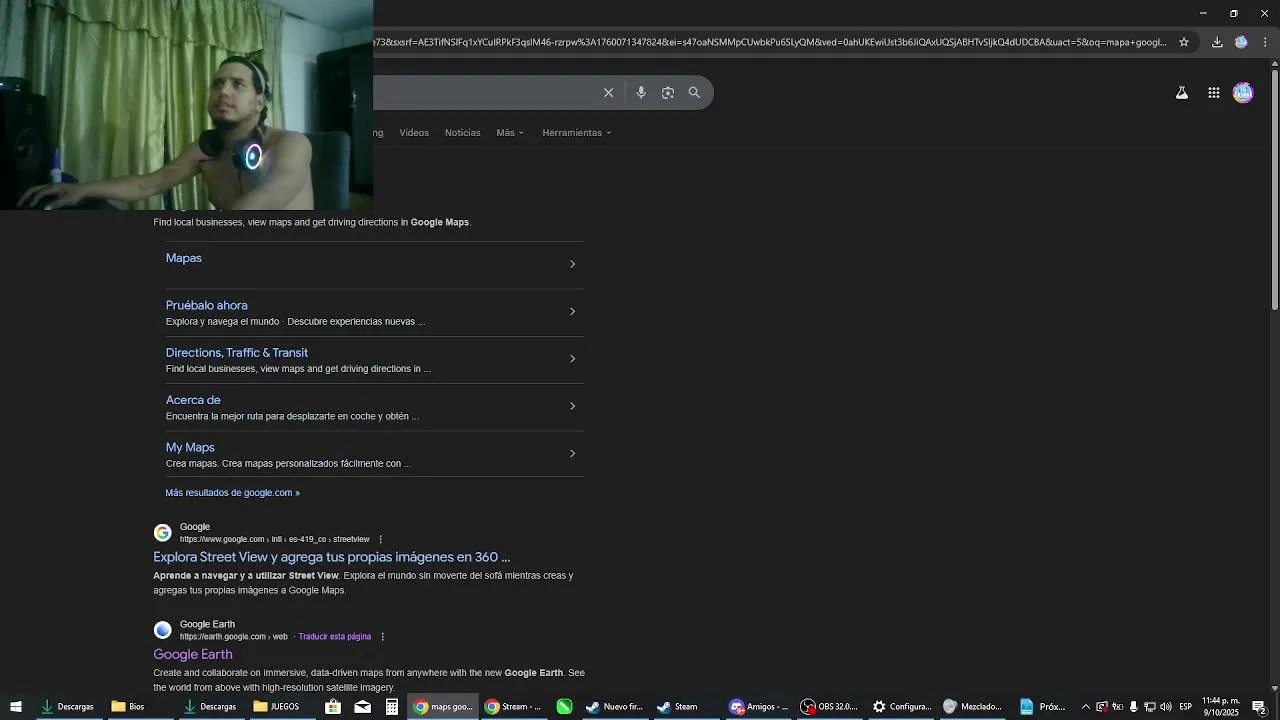Viewport: 1280px width, 720px height.
Task: Switch to maps goo... Chrome taskbar window
Action: click(443, 707)
